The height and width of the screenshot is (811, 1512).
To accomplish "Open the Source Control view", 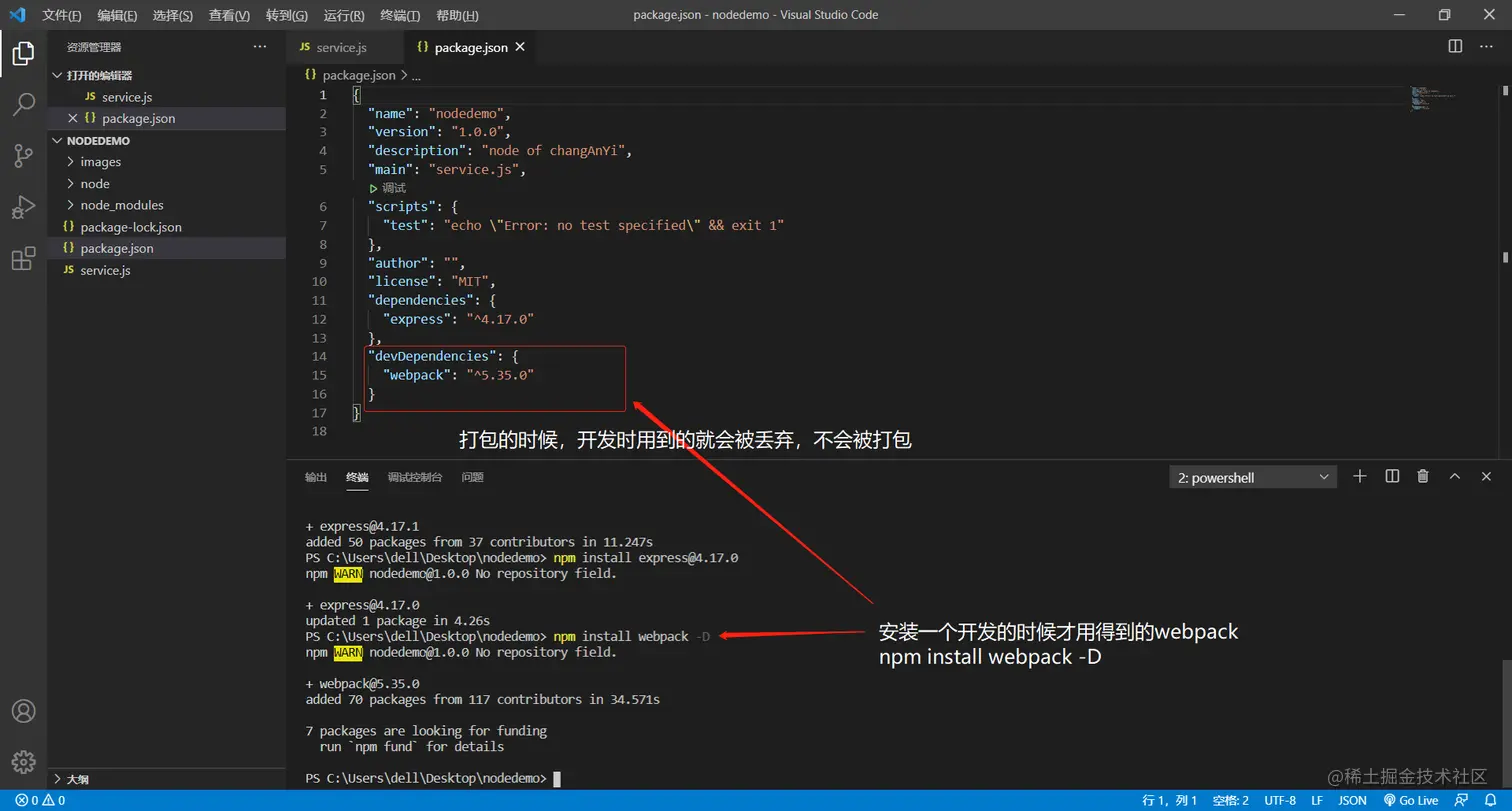I will tap(22, 156).
